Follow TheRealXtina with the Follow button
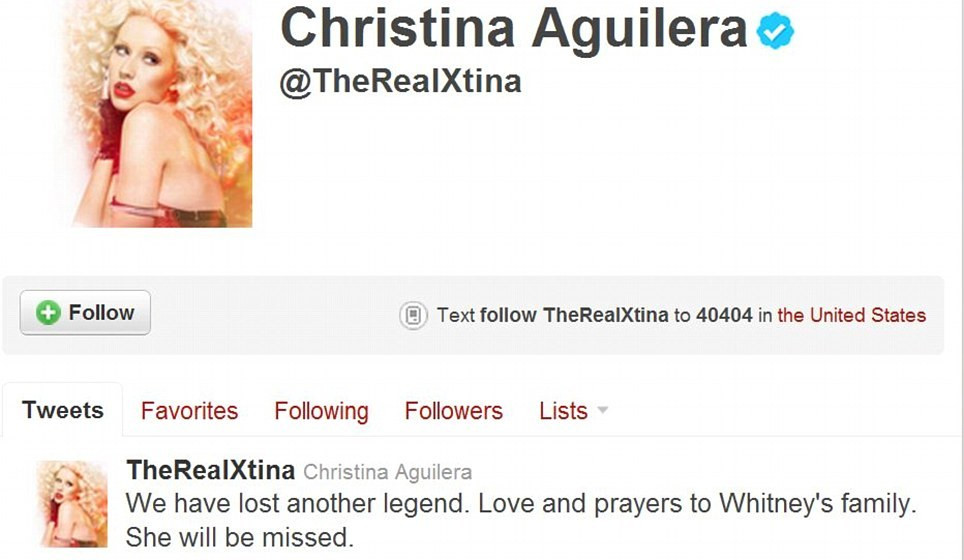Screen dimensions: 964x560 [85, 312]
